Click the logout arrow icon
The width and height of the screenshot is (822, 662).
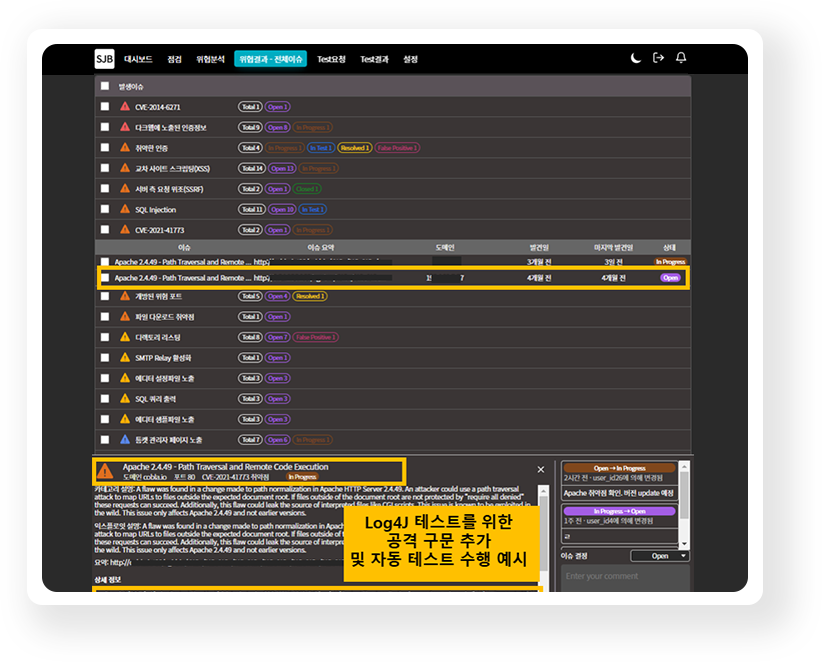658,58
